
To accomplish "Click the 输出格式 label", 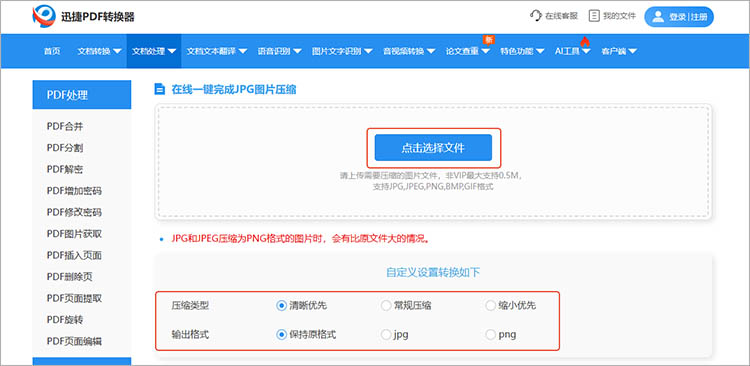I will (190, 334).
